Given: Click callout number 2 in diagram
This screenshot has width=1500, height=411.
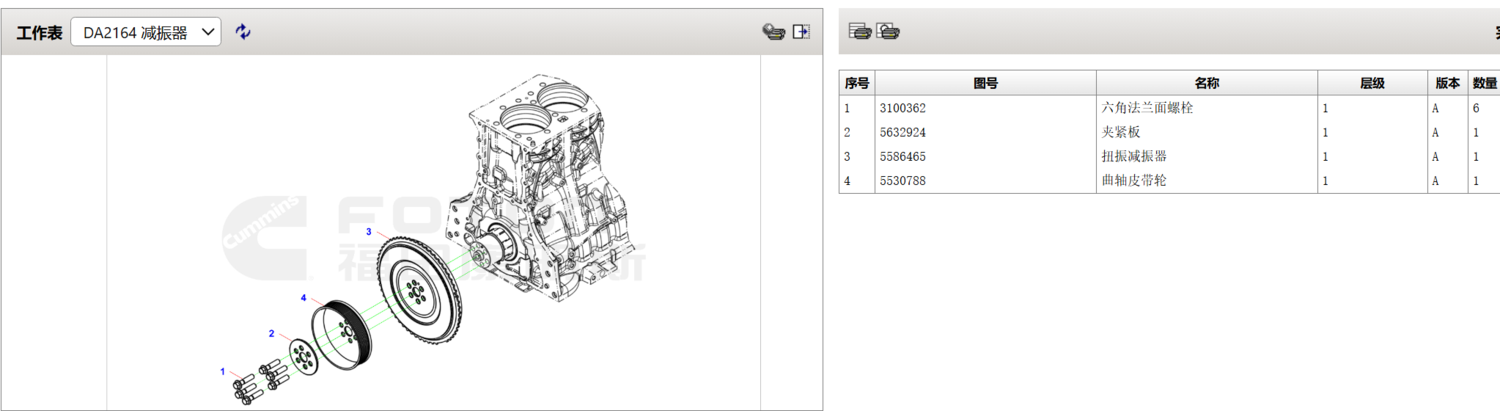Looking at the screenshot, I should 271,333.
